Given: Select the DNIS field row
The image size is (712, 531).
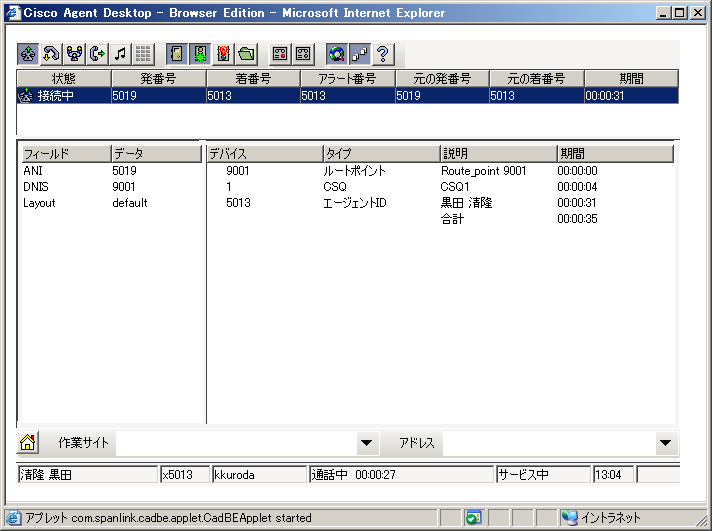Looking at the screenshot, I should 111,187.
